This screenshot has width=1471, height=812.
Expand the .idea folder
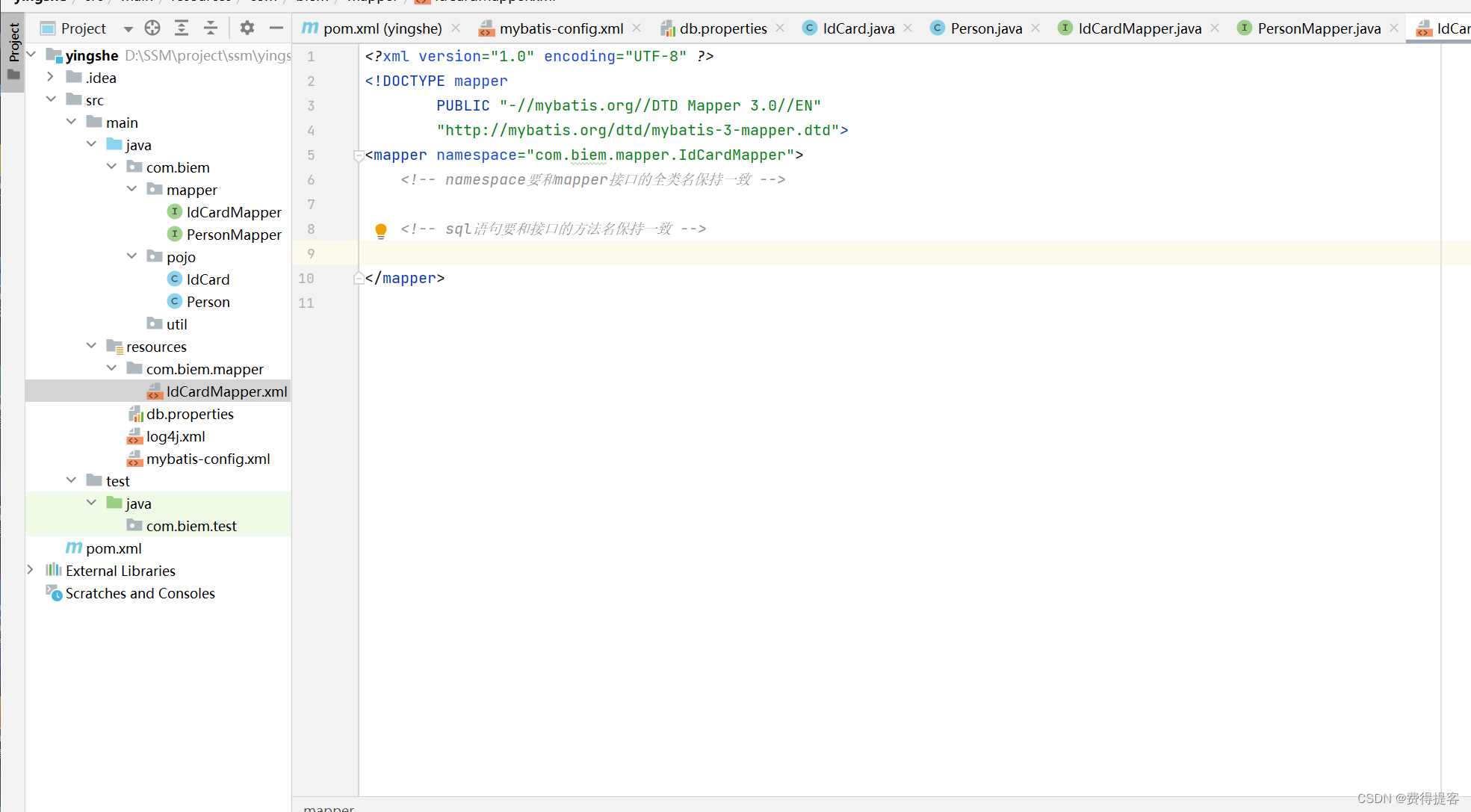[x=50, y=77]
